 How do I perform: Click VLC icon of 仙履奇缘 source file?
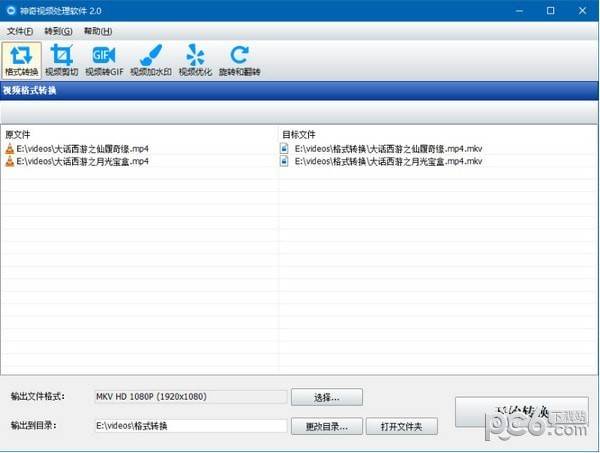point(10,148)
